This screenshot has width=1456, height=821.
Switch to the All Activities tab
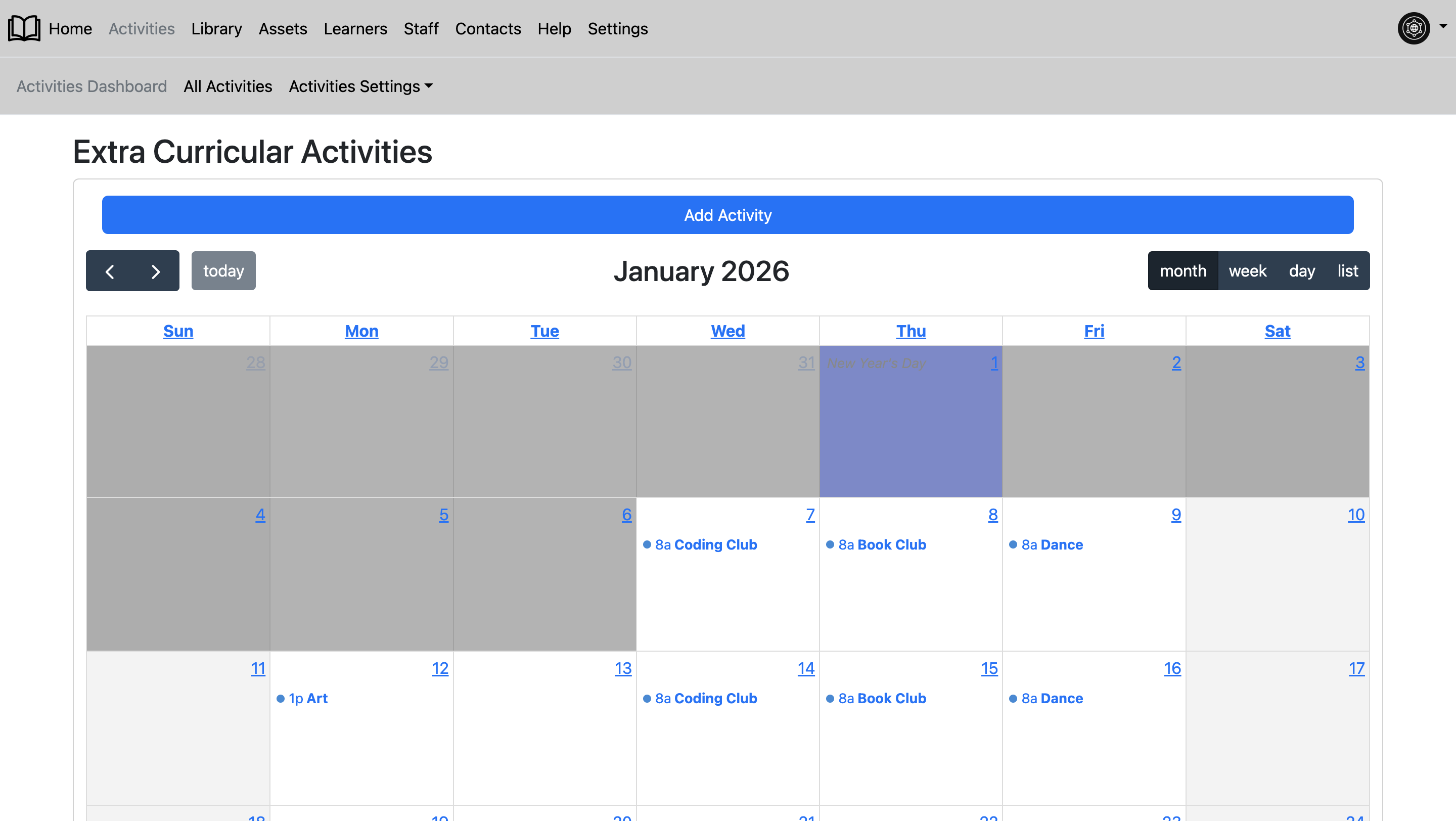click(x=228, y=86)
